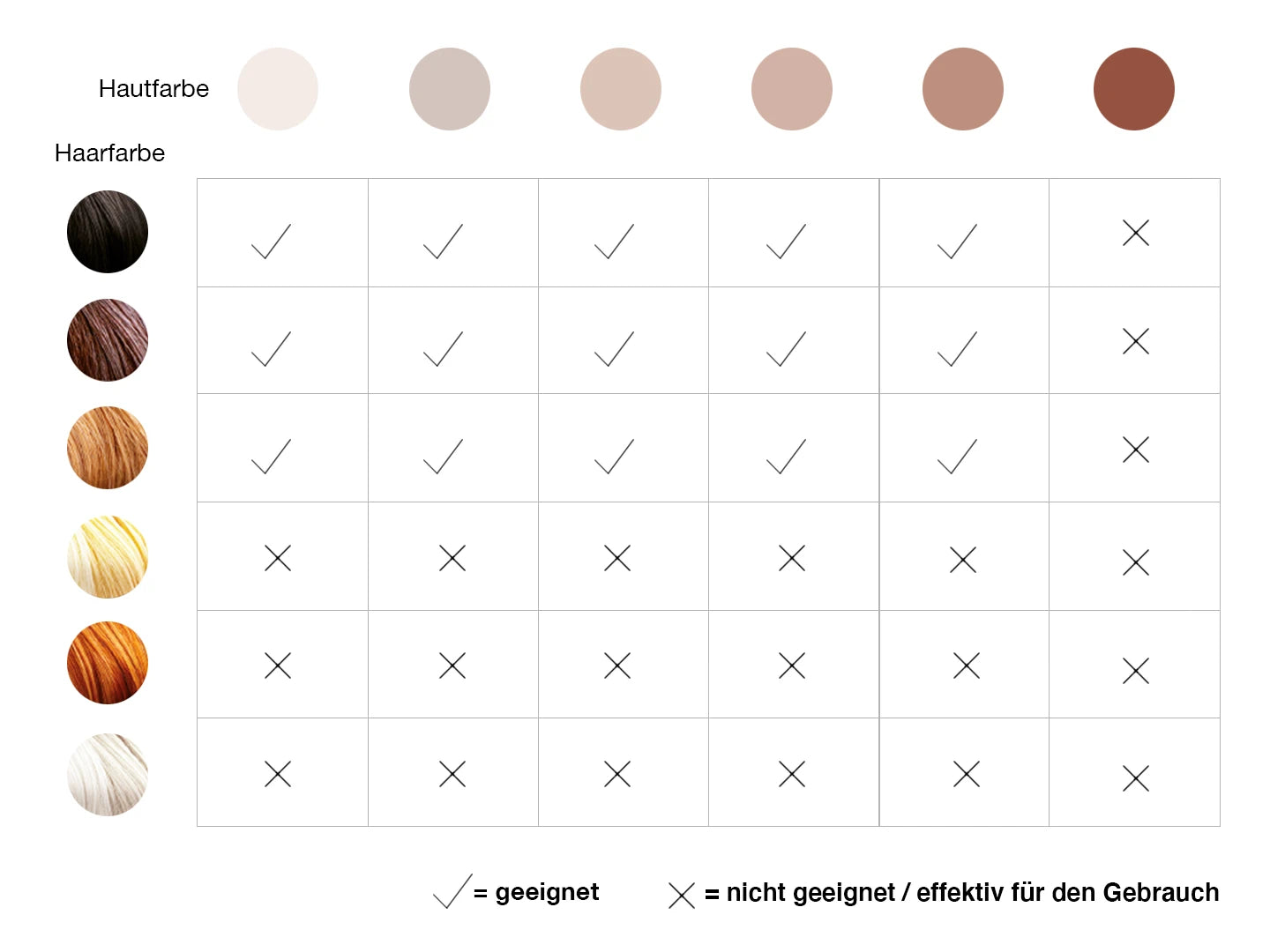
Task: Click the X for black hair, darkest skin
Action: [1135, 233]
